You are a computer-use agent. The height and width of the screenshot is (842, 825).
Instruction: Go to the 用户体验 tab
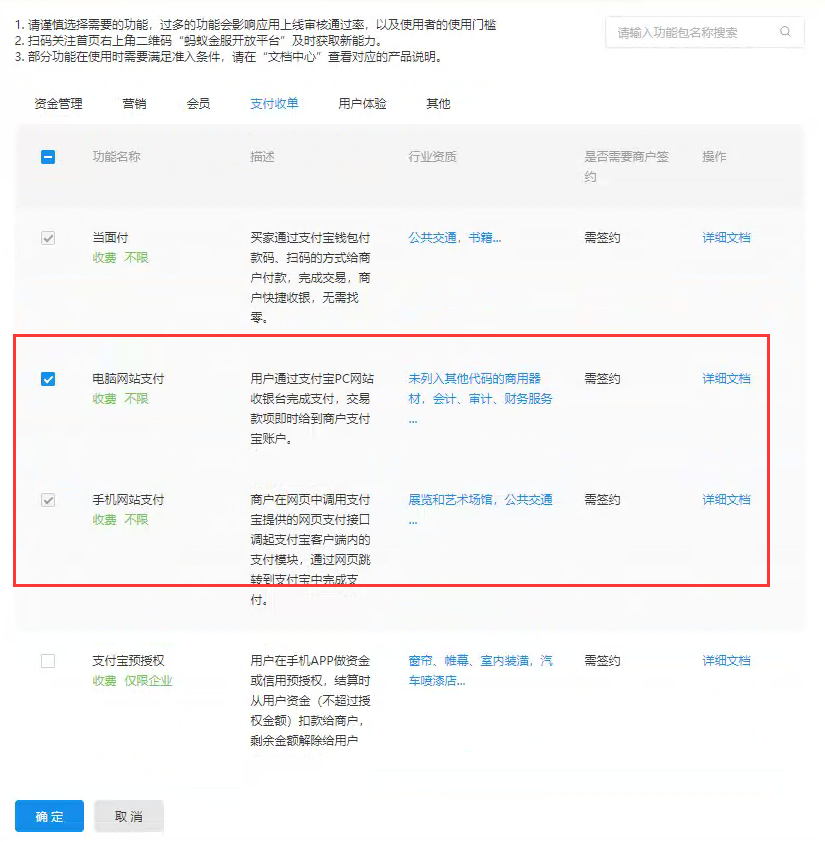pyautogui.click(x=362, y=104)
